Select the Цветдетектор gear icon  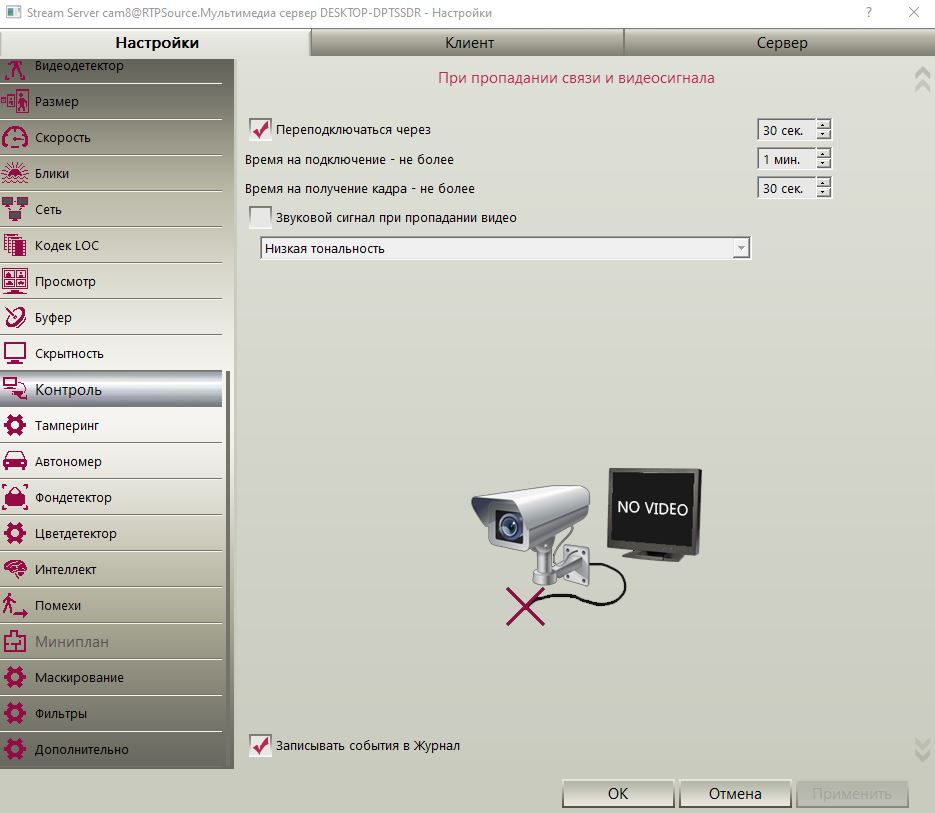click(15, 533)
